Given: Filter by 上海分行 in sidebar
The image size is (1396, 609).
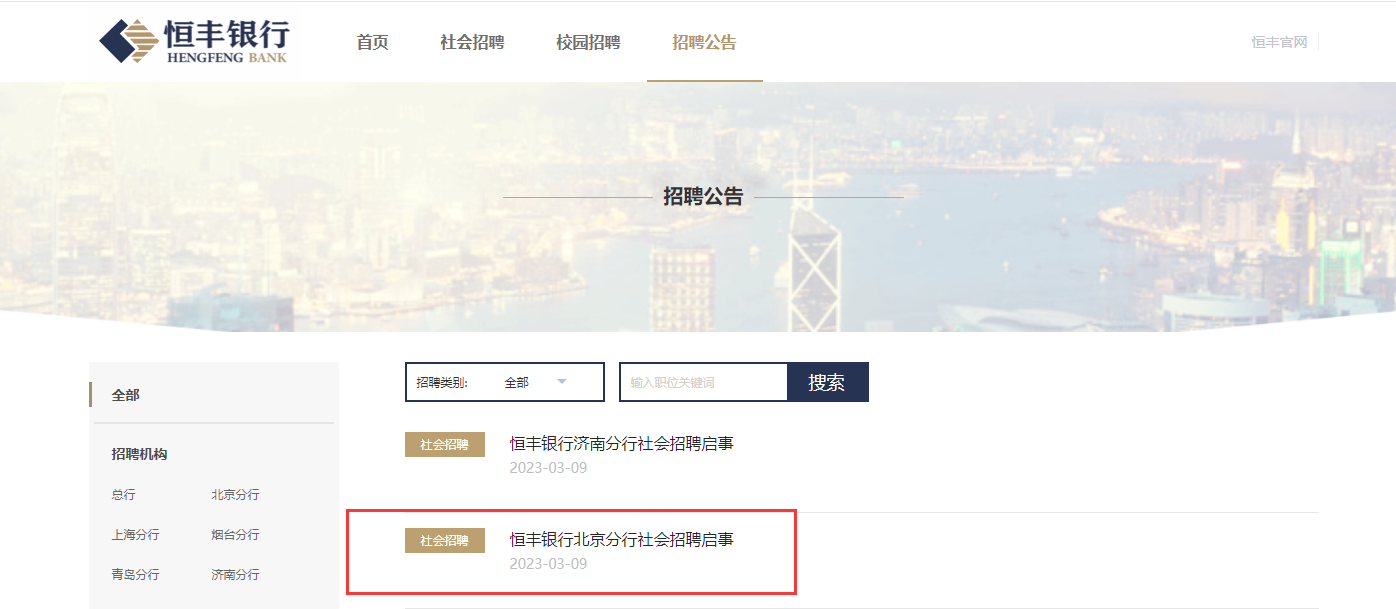Looking at the screenshot, I should click(135, 535).
